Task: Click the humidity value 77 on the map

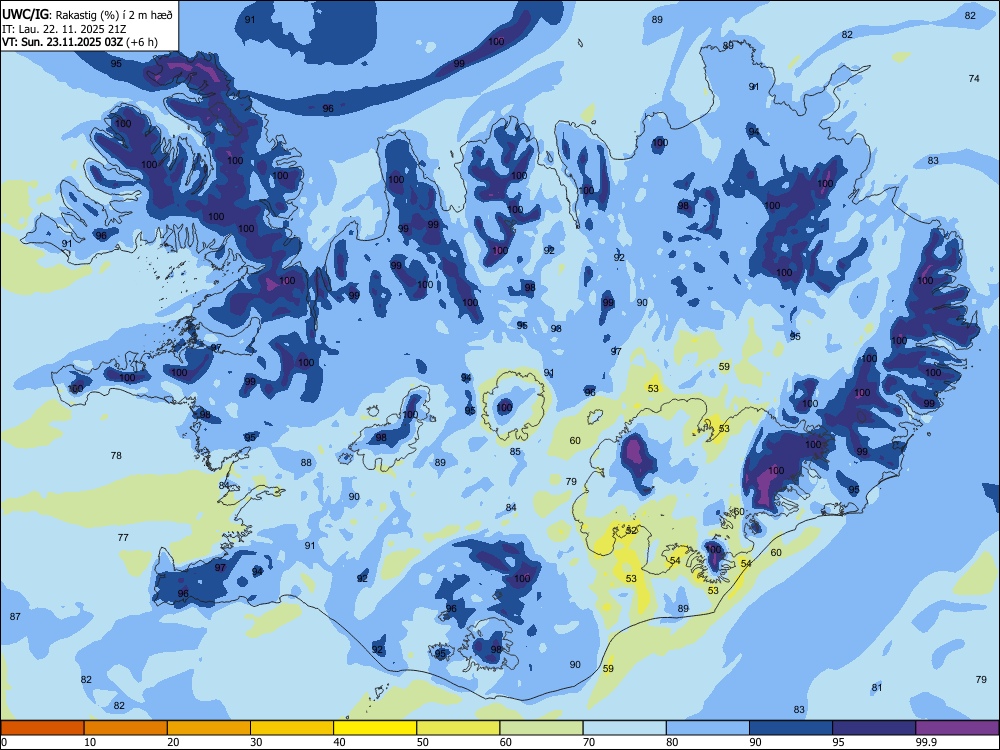Action: tap(123, 538)
